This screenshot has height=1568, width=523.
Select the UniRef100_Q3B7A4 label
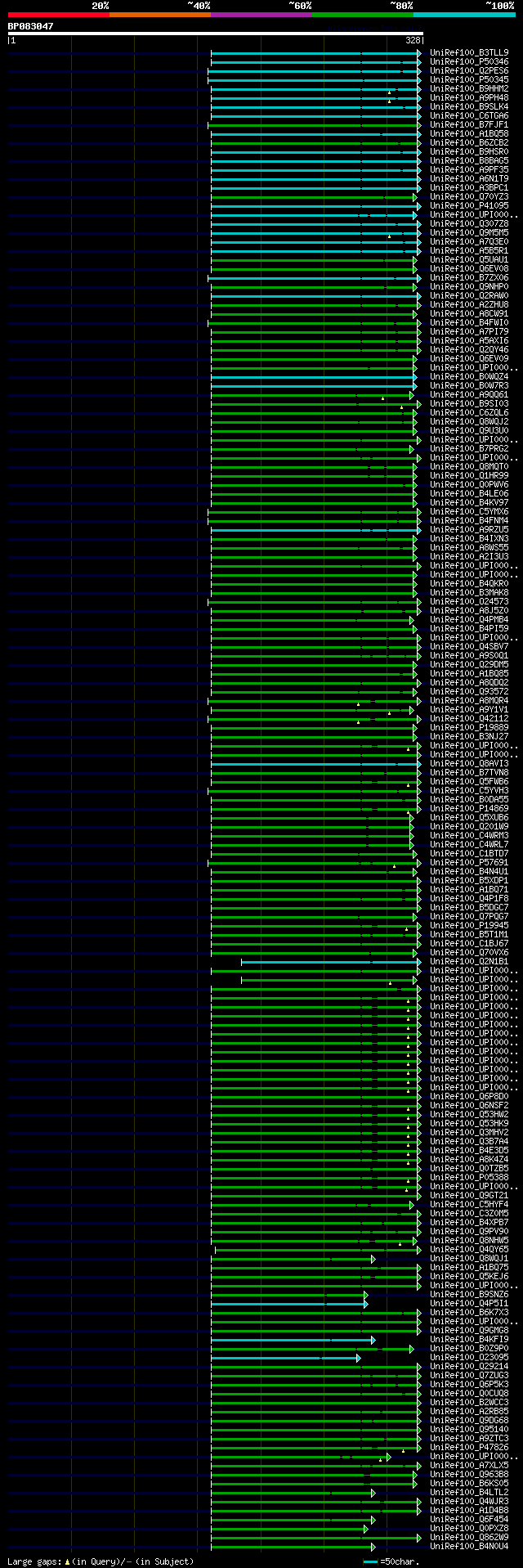coord(469,1141)
